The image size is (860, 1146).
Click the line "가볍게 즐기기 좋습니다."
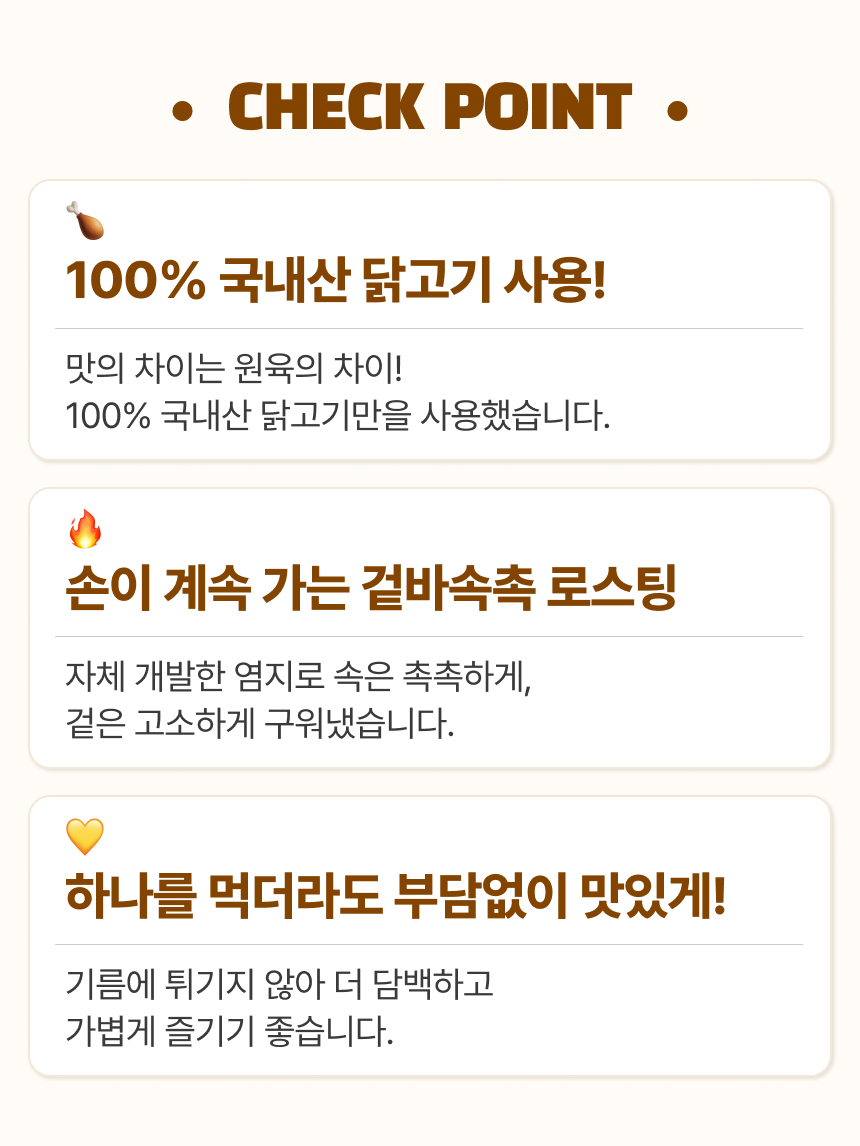click(x=229, y=1030)
